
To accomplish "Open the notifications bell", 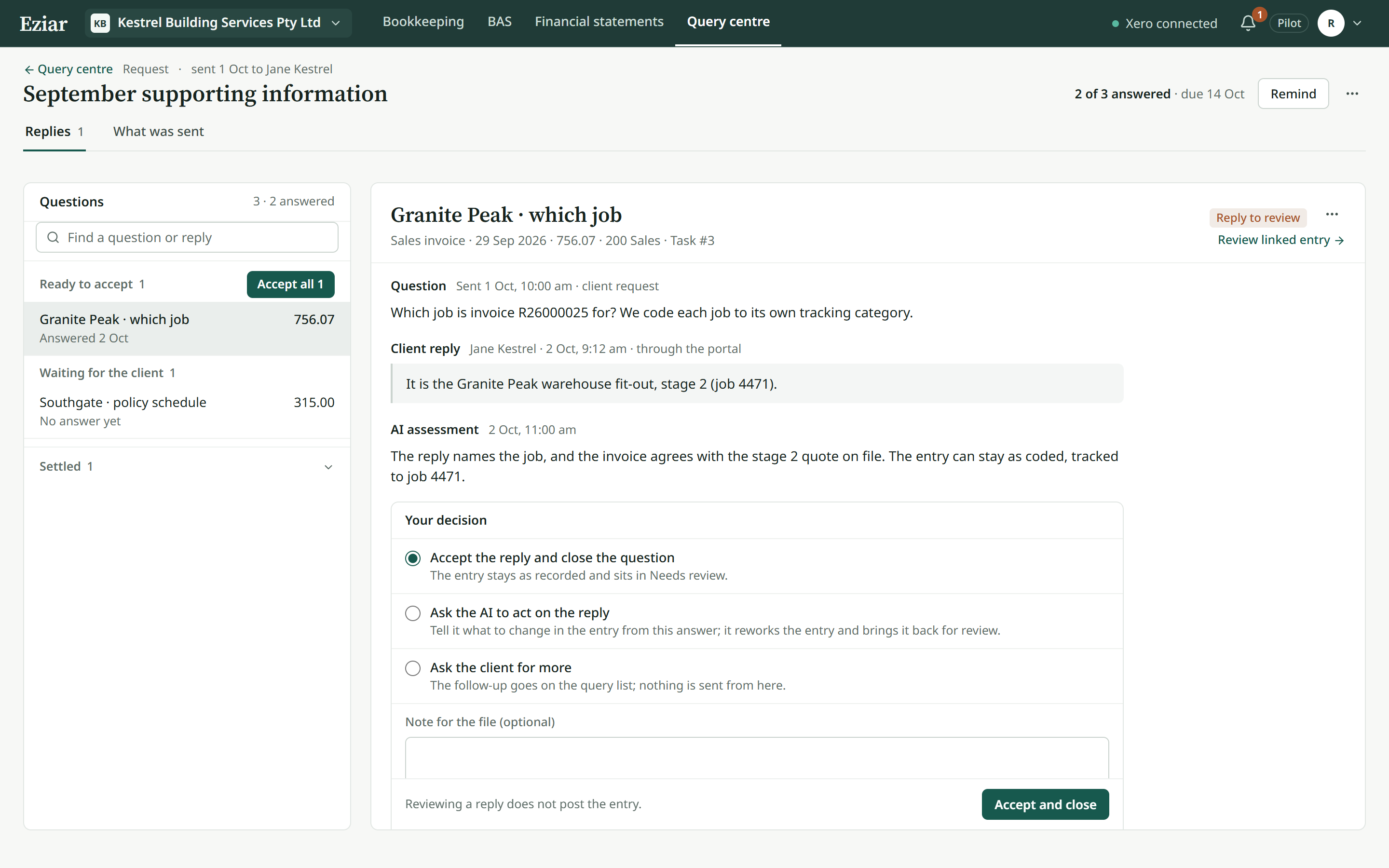I will 1248,23.
